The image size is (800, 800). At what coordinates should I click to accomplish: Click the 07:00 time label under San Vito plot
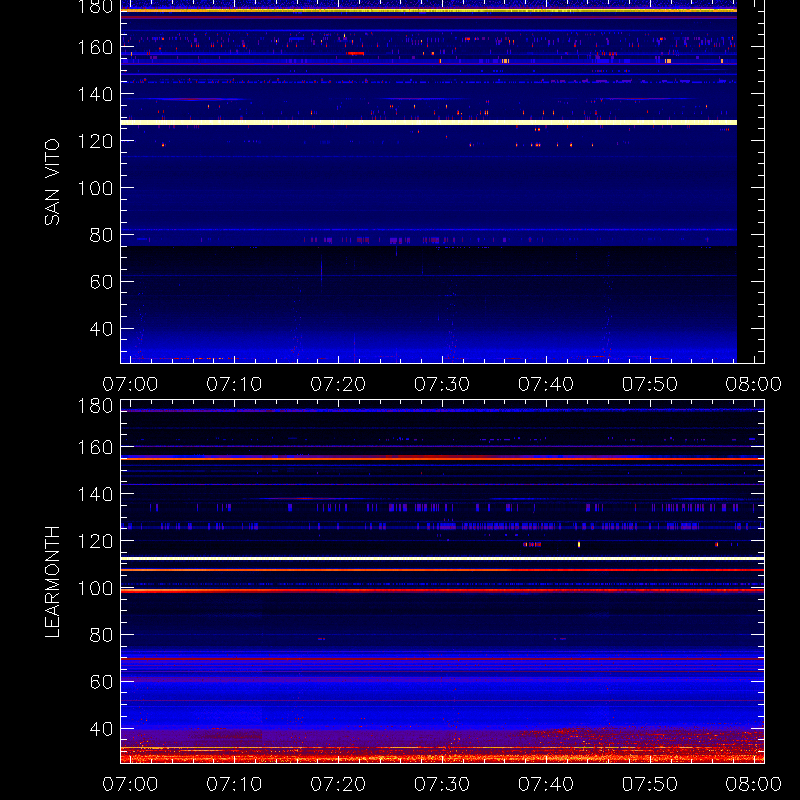[x=130, y=384]
